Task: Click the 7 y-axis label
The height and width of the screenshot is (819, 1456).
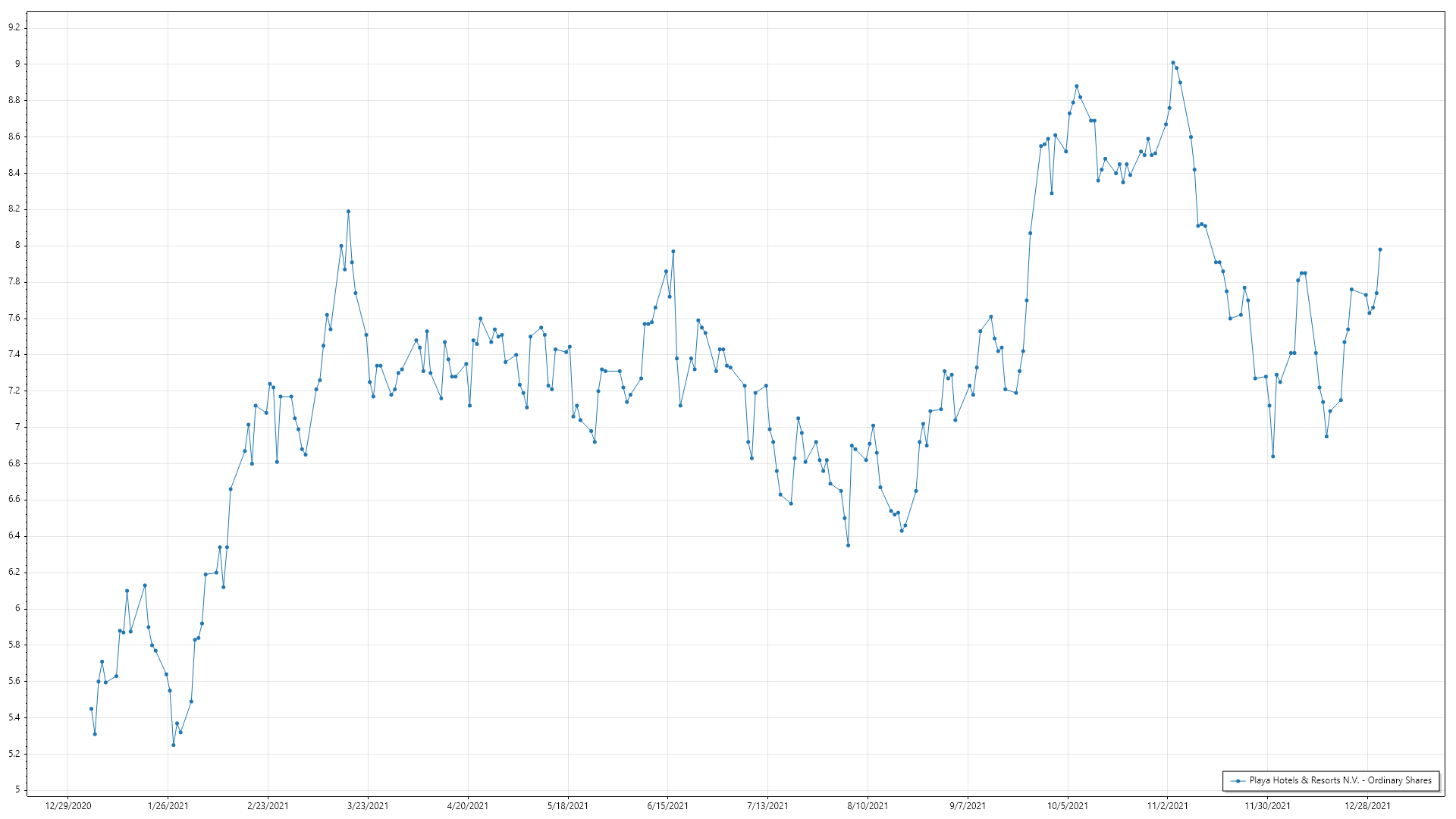Action: pyautogui.click(x=17, y=427)
